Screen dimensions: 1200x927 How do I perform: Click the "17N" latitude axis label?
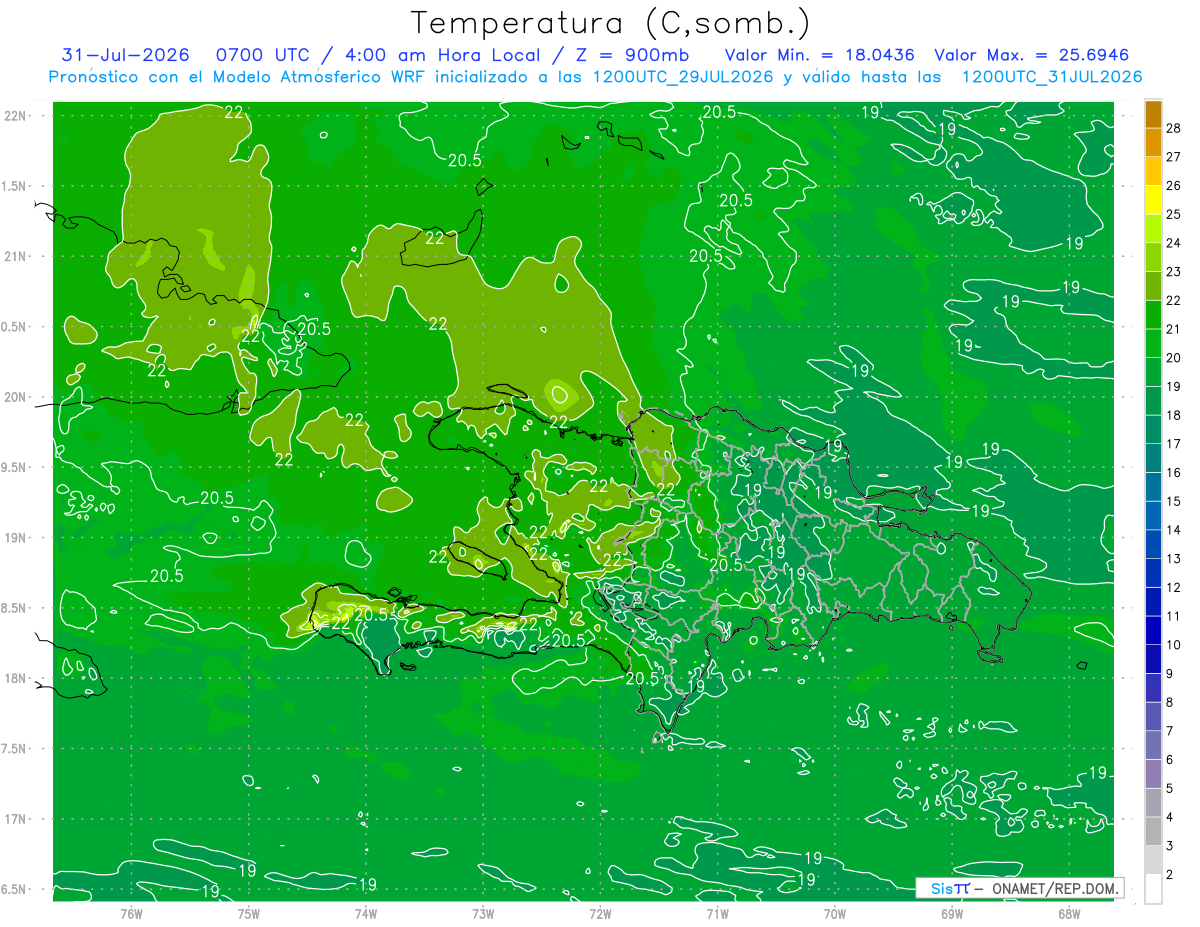click(x=17, y=820)
